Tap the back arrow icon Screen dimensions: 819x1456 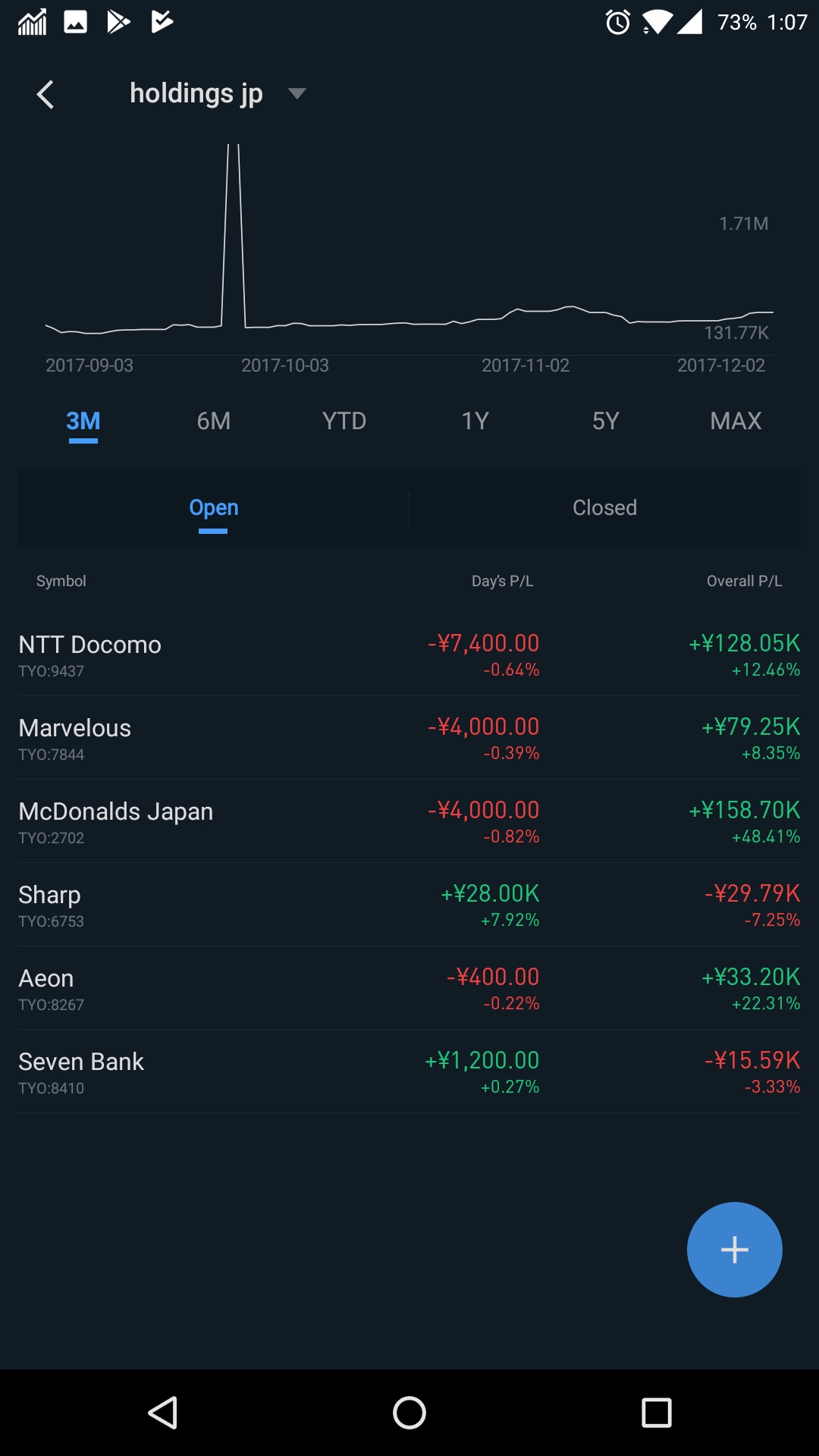click(x=45, y=95)
